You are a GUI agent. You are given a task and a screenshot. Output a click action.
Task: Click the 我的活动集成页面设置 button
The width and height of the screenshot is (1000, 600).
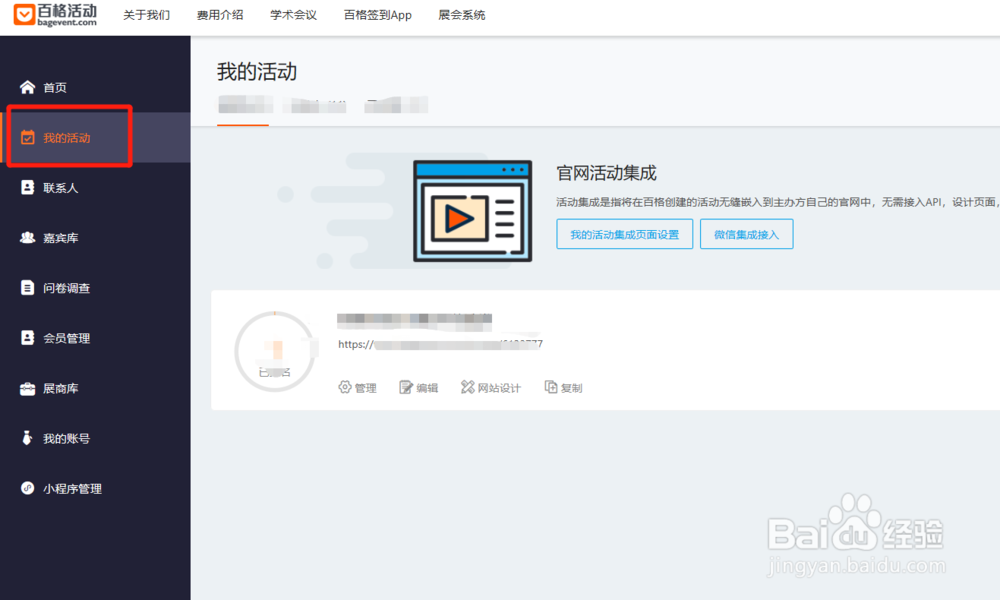(x=624, y=233)
